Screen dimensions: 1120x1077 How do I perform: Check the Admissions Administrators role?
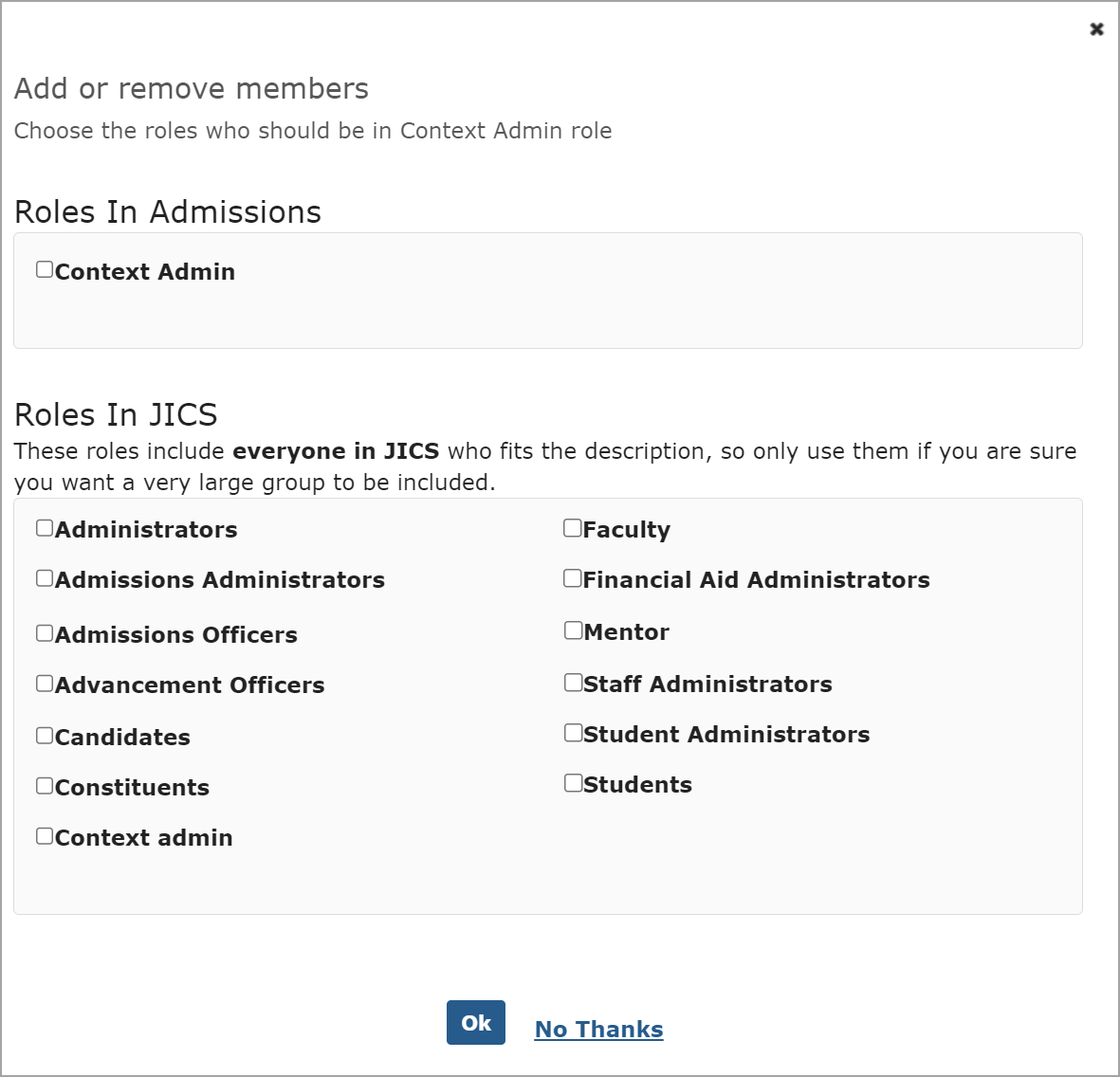point(44,576)
